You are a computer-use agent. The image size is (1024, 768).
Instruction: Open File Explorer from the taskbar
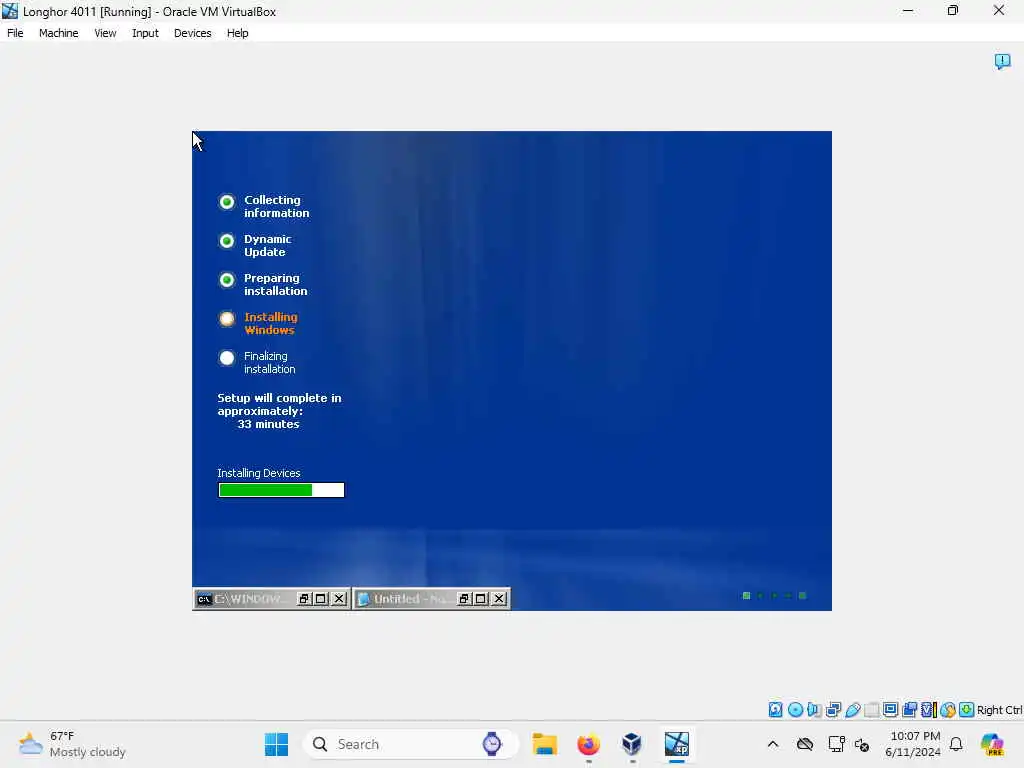(x=544, y=744)
